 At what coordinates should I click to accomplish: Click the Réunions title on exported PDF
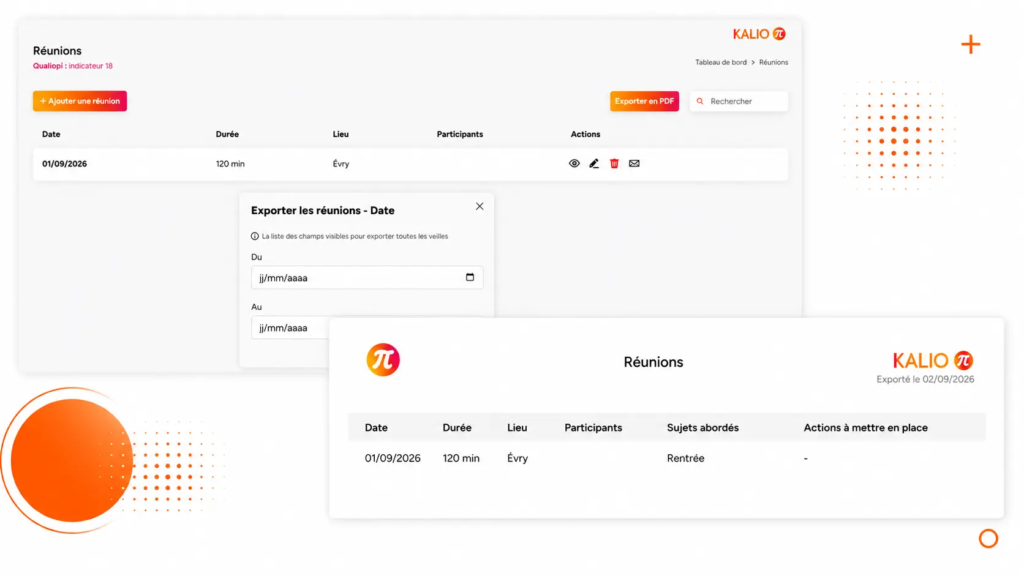click(x=653, y=362)
